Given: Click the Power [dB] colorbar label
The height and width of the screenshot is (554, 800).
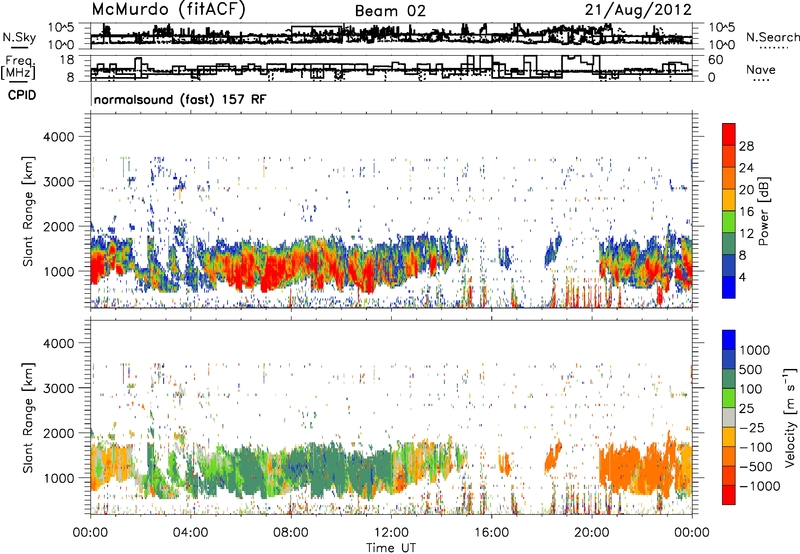Looking at the screenshot, I should click(x=764, y=211).
